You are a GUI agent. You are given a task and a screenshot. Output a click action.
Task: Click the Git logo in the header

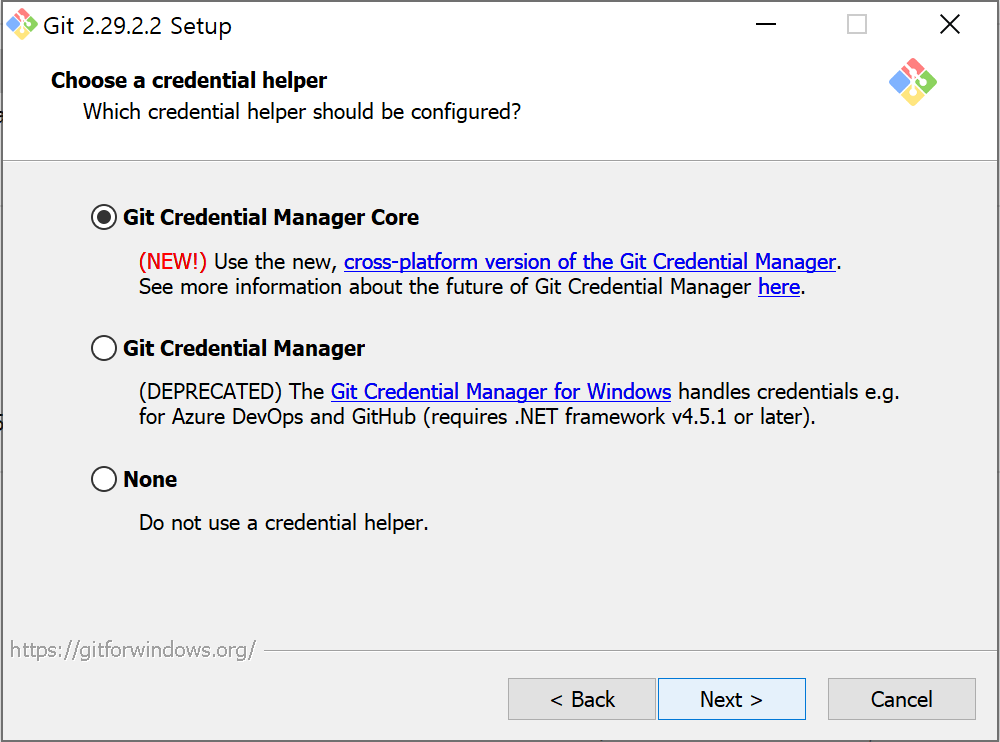913,82
